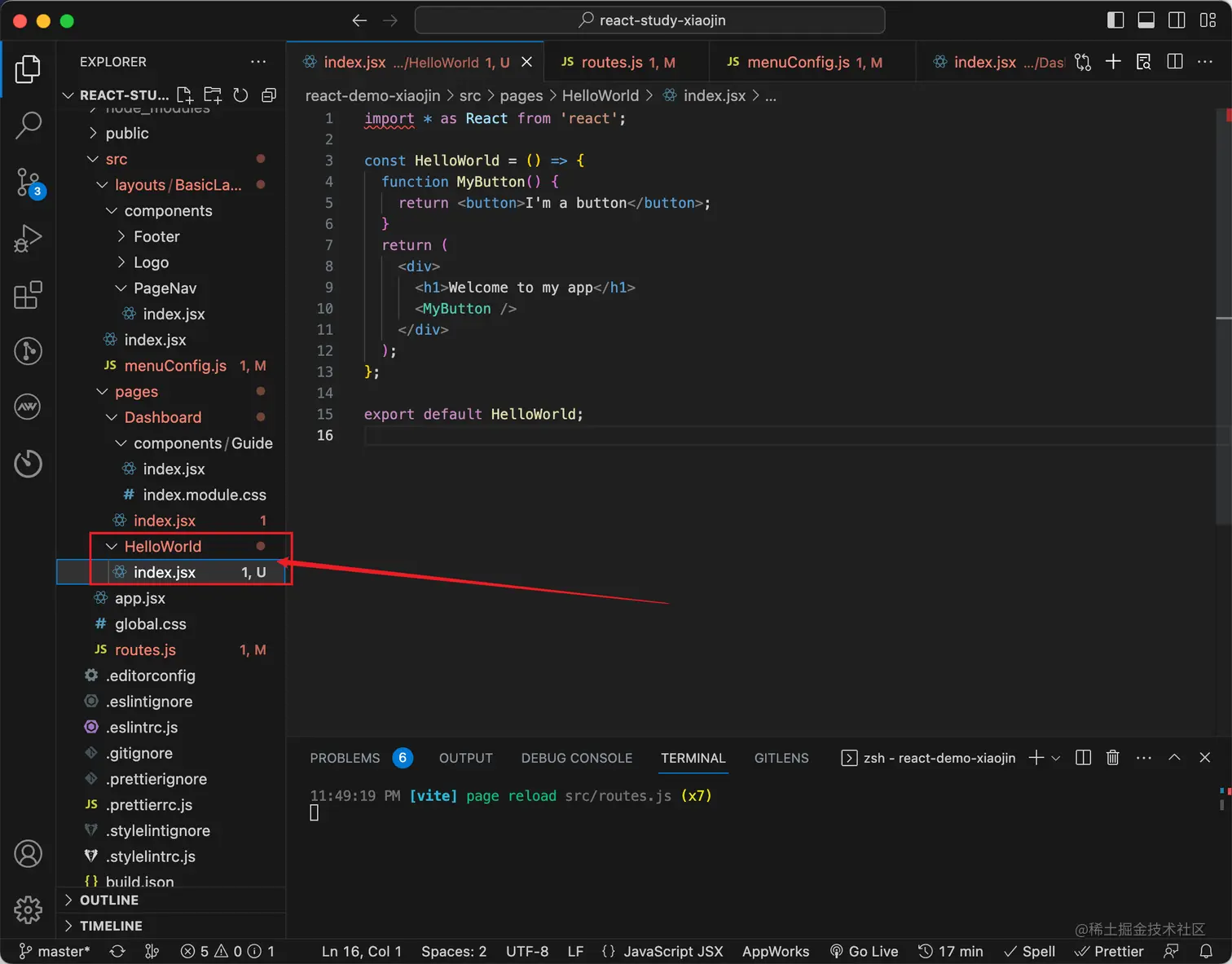Maximize the terminal panel size

click(1174, 758)
